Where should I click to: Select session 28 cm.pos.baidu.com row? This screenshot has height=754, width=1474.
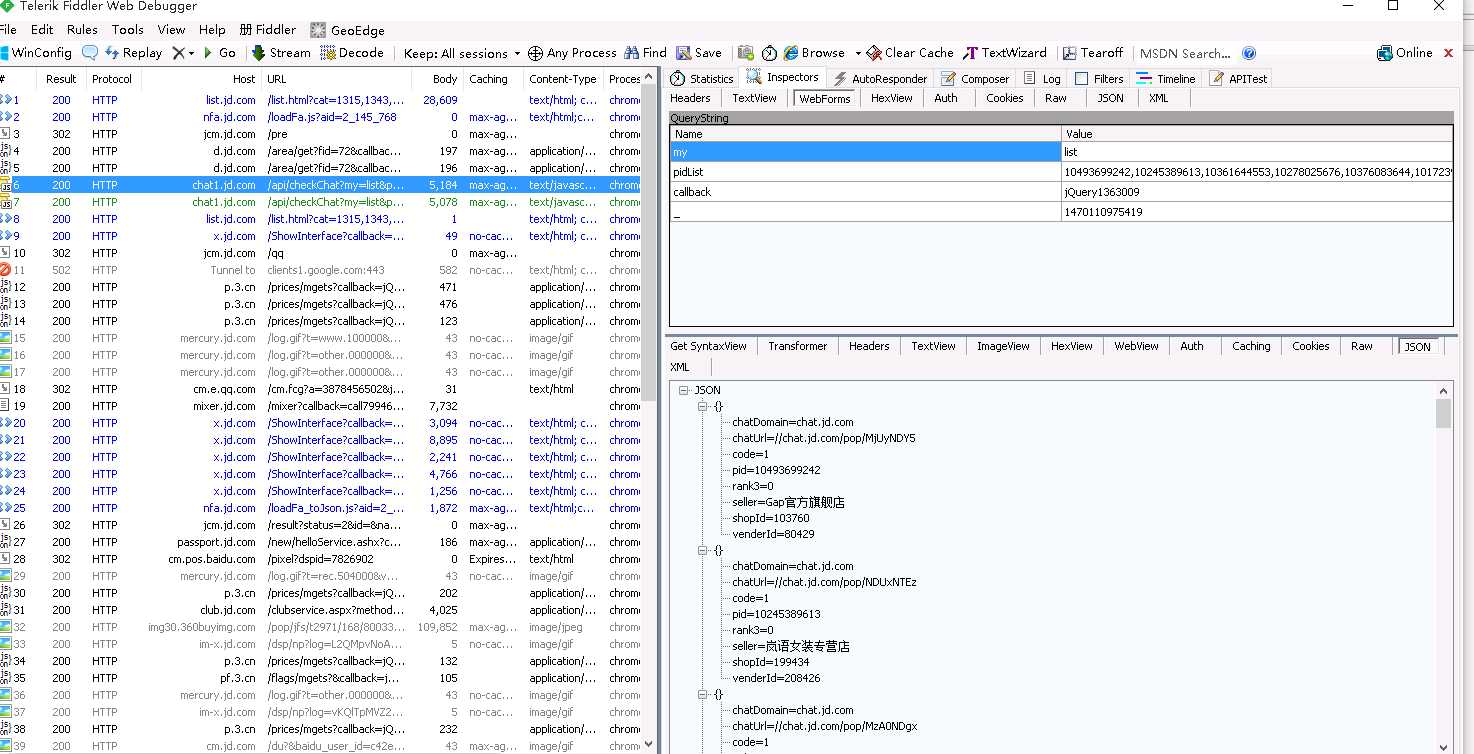click(320, 559)
